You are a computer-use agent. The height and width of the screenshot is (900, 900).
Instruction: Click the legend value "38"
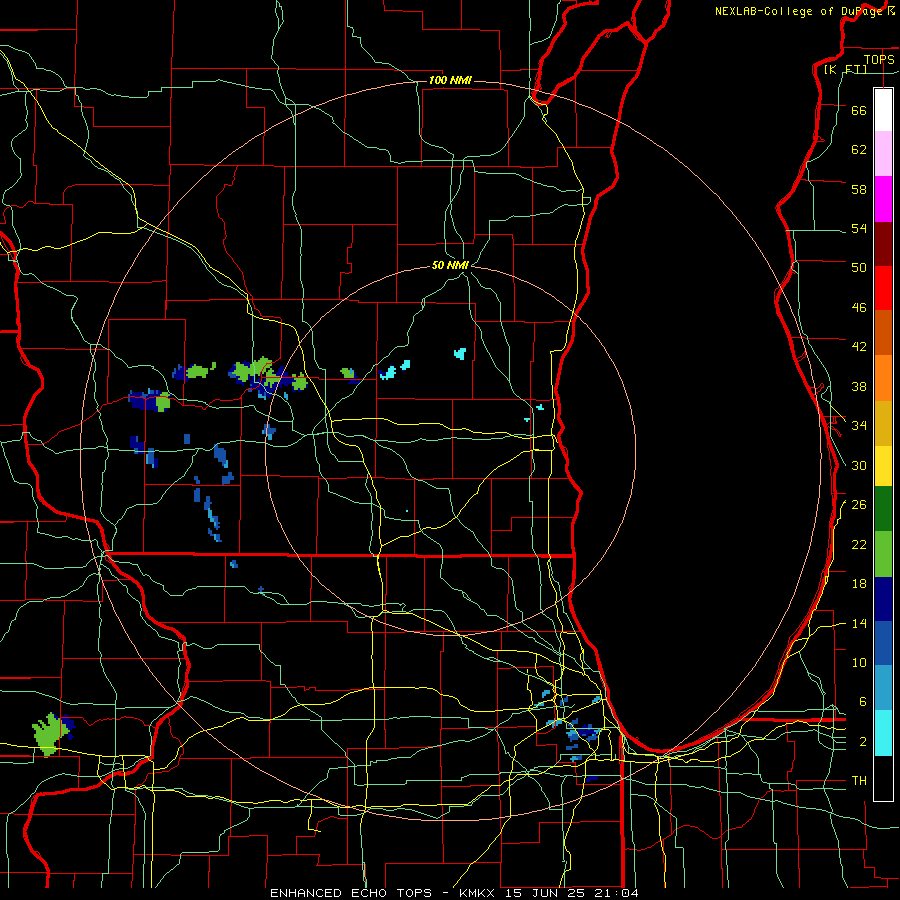click(859, 386)
